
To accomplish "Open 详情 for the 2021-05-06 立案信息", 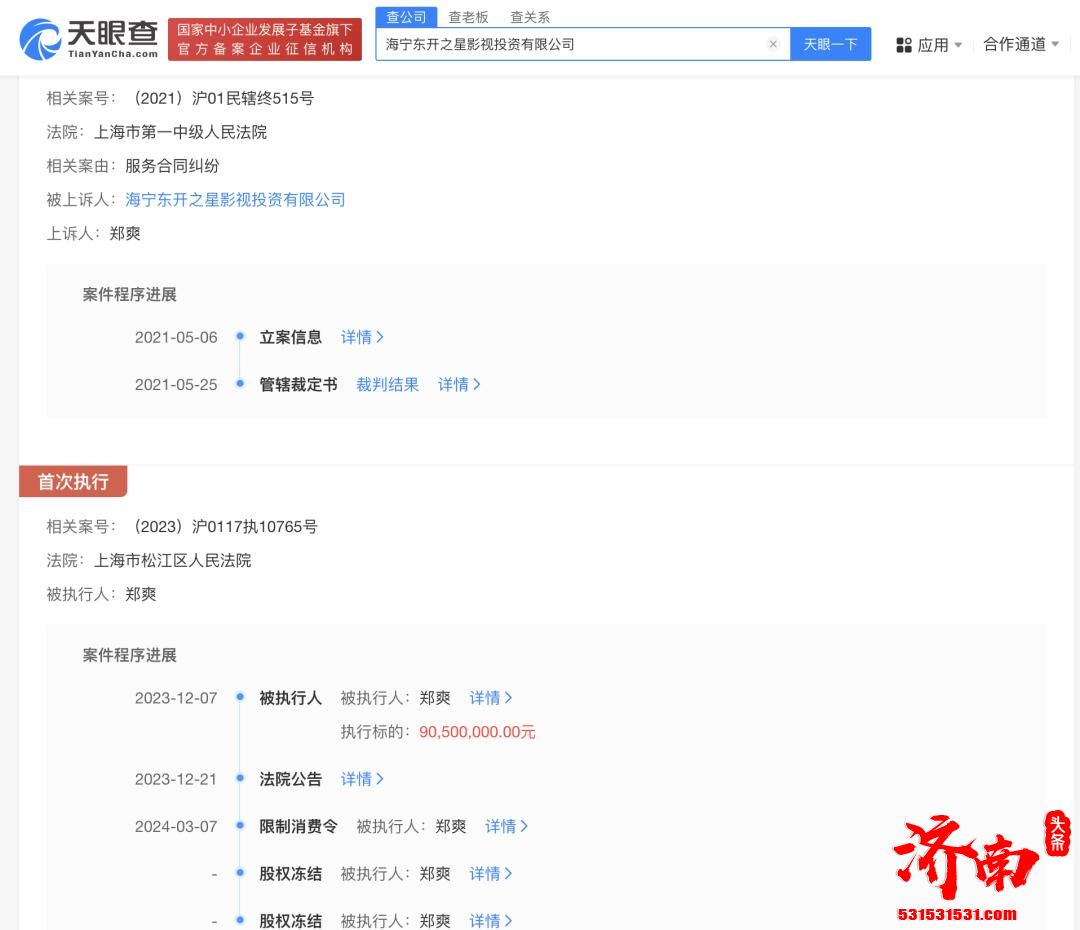I will coord(362,337).
